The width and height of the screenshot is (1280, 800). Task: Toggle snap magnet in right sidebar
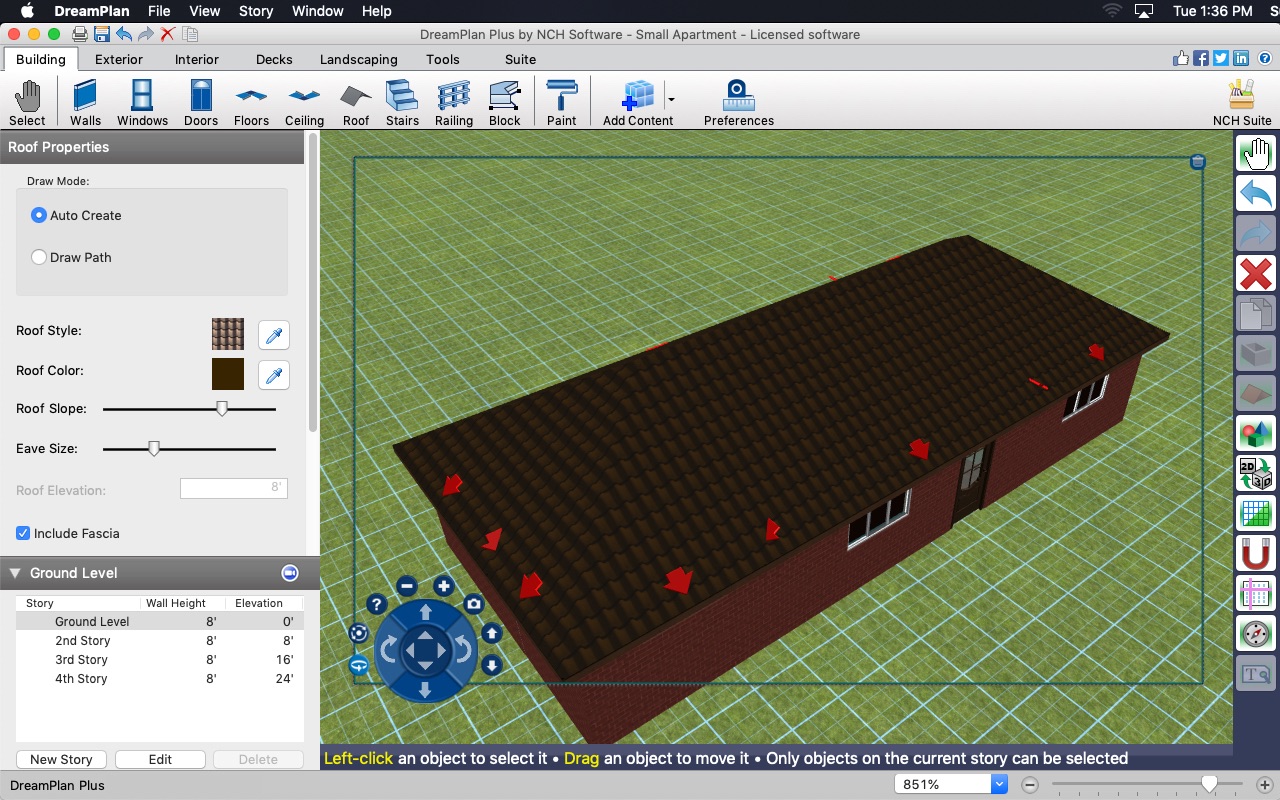[1255, 552]
